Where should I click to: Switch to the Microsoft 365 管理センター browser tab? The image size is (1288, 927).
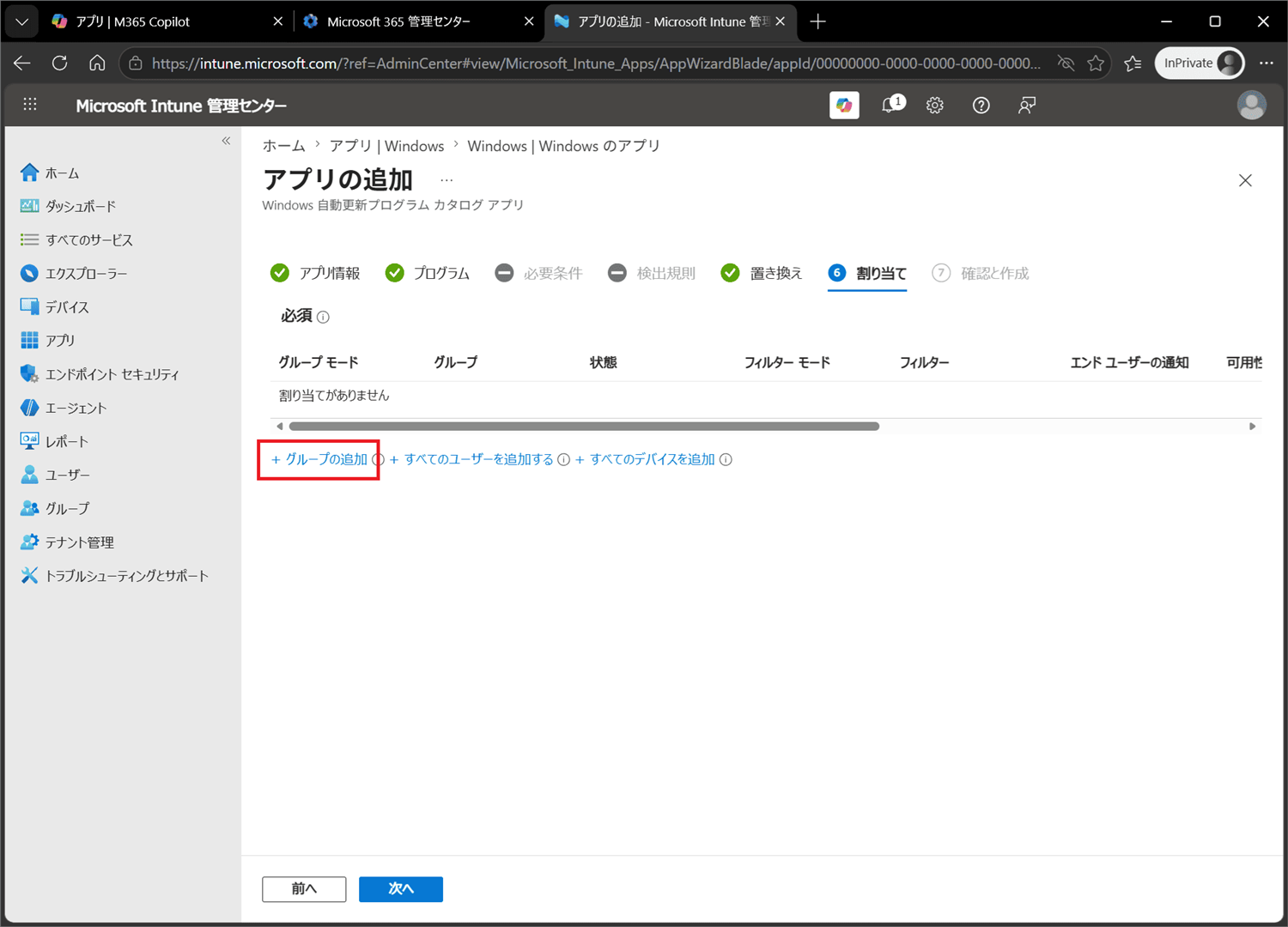[419, 21]
